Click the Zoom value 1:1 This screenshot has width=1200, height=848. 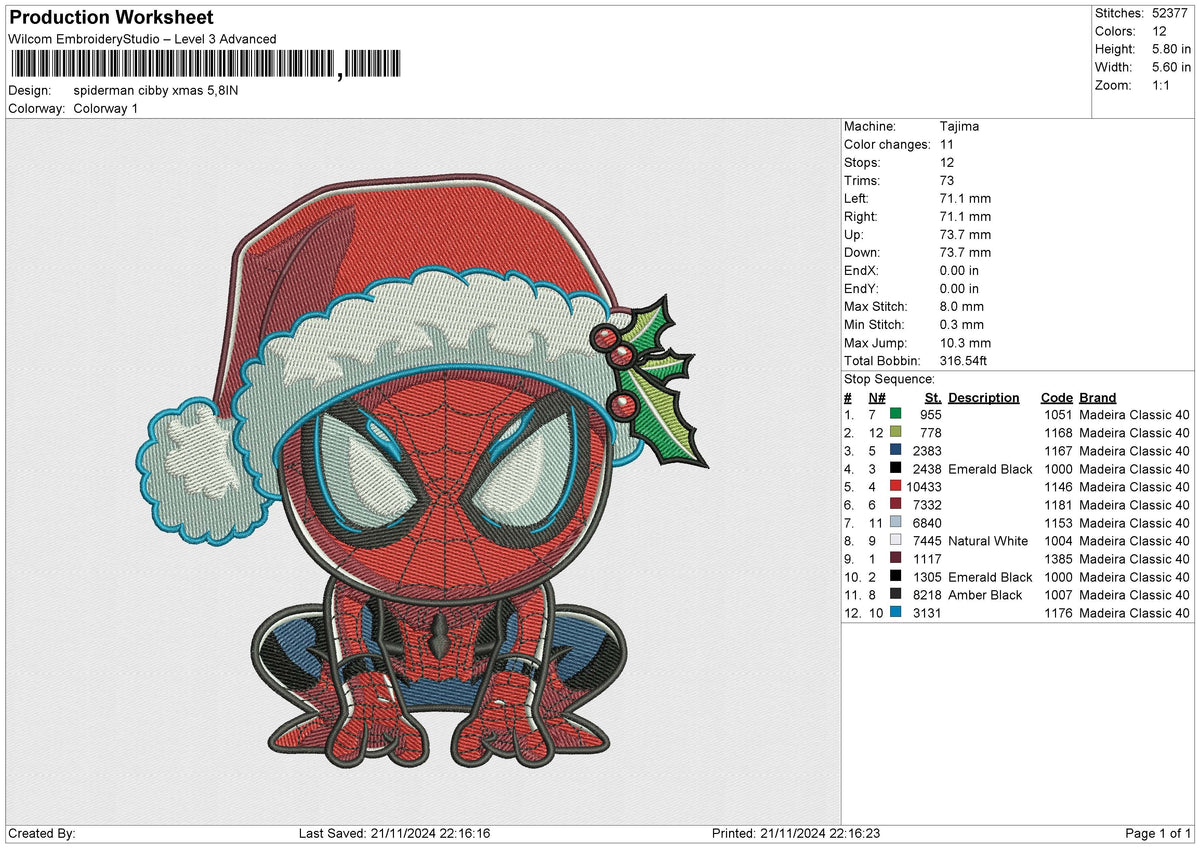pyautogui.click(x=1162, y=85)
